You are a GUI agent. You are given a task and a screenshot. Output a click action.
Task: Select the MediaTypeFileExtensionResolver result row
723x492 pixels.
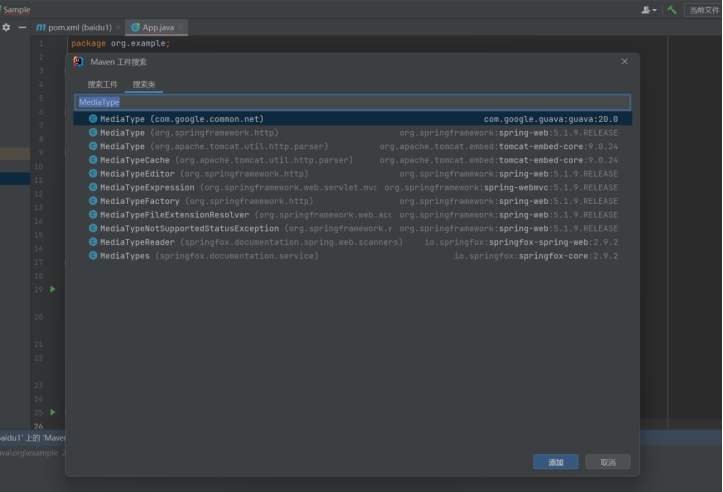pos(352,215)
